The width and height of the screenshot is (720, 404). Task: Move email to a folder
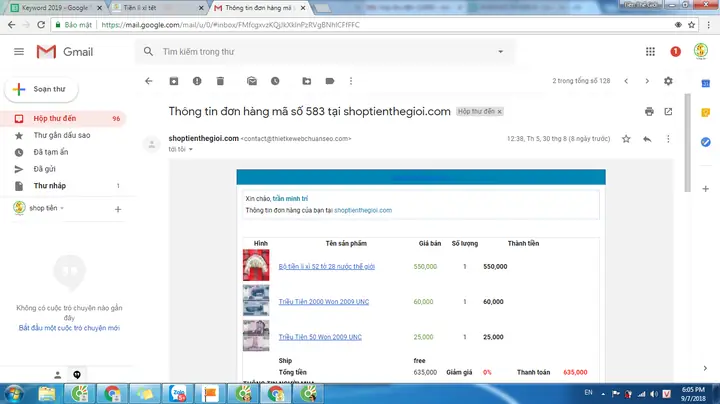(x=307, y=81)
